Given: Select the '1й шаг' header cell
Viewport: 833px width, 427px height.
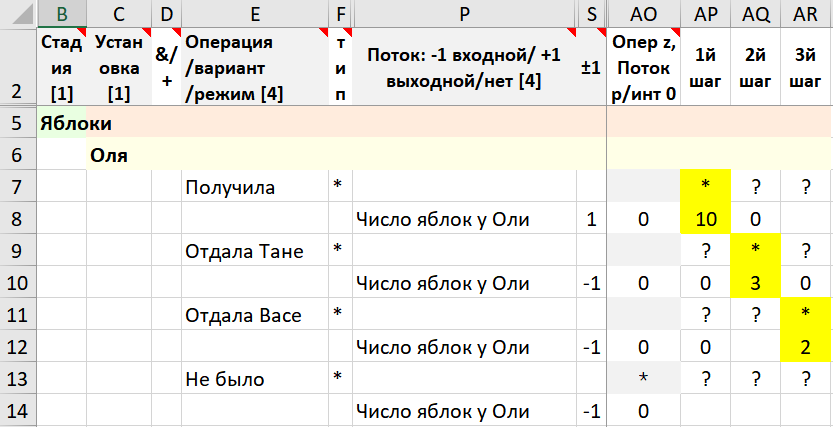Looking at the screenshot, I should tap(706, 68).
